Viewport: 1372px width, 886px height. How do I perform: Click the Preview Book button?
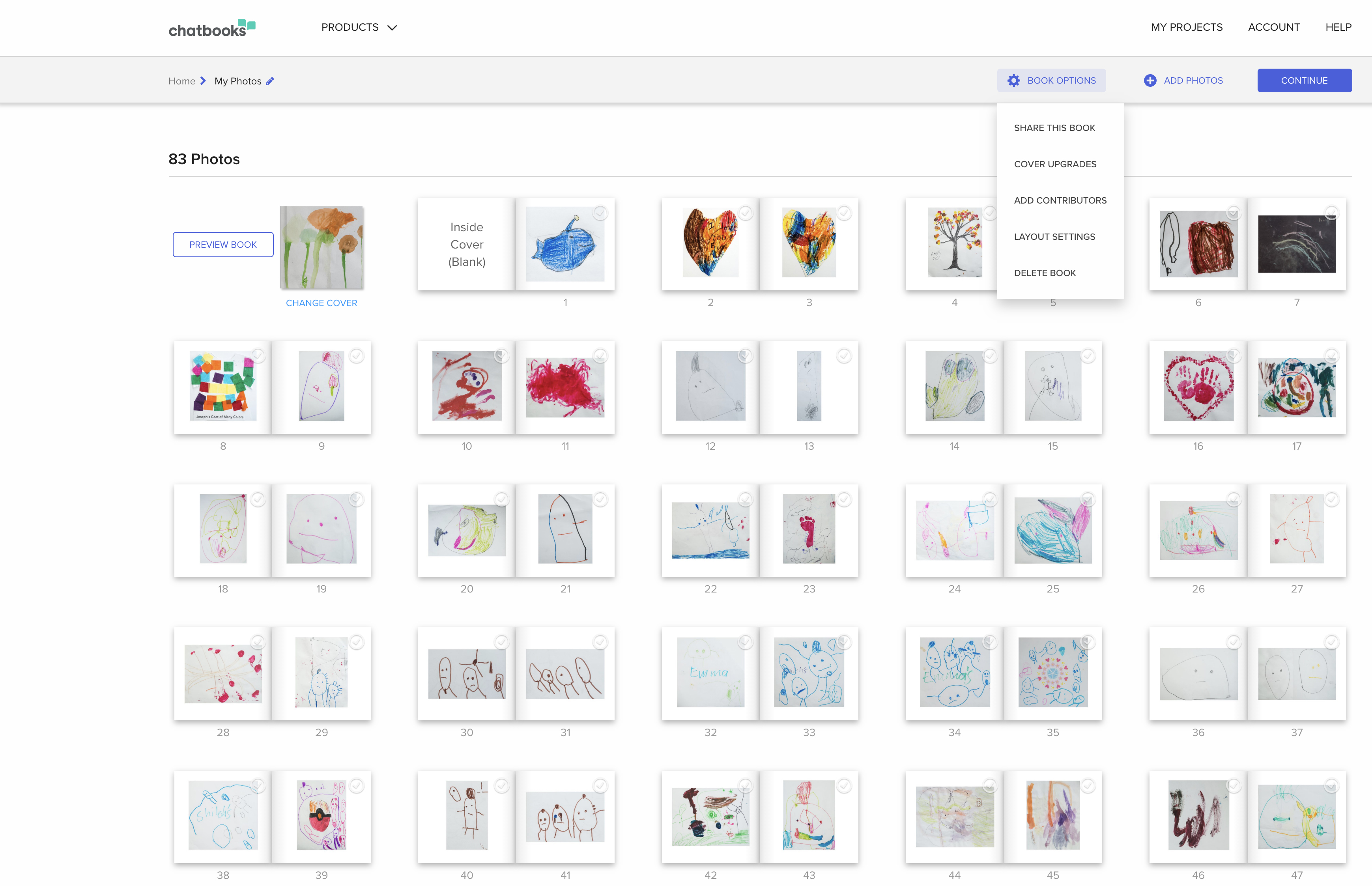pos(222,245)
